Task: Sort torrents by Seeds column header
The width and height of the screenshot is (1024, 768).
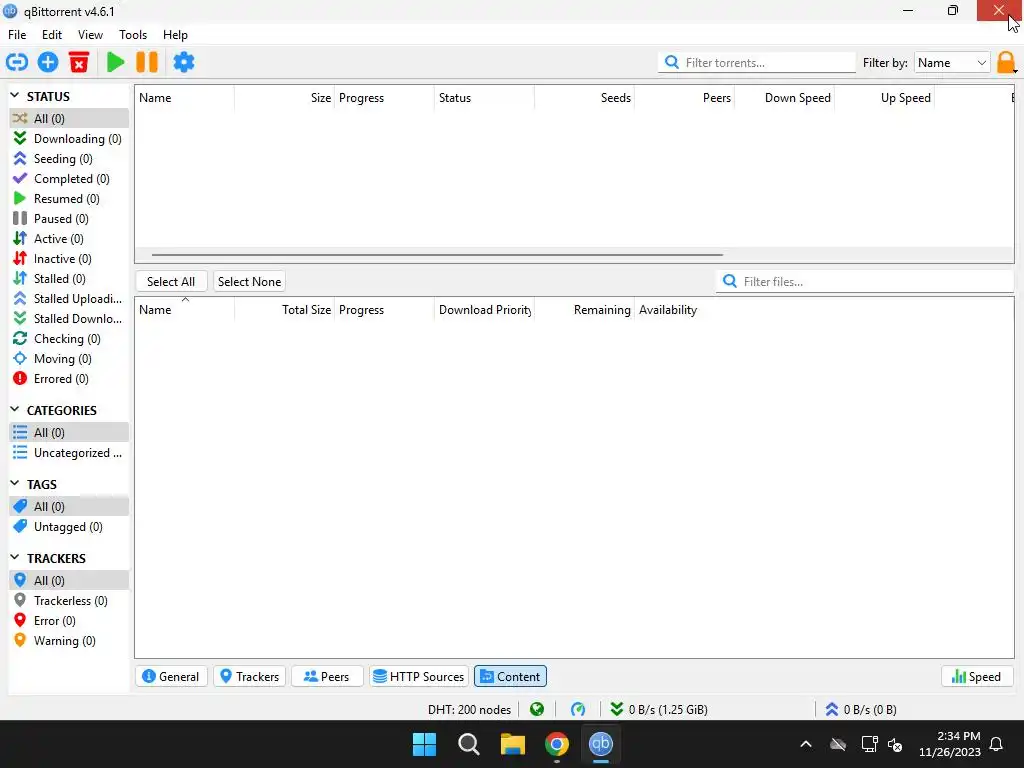Action: 584,98
